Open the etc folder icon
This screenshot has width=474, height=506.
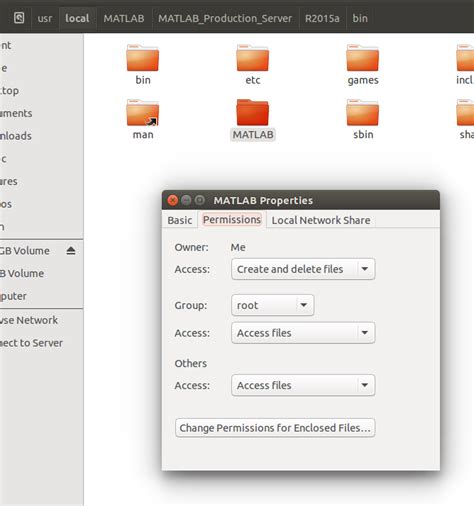point(252,58)
